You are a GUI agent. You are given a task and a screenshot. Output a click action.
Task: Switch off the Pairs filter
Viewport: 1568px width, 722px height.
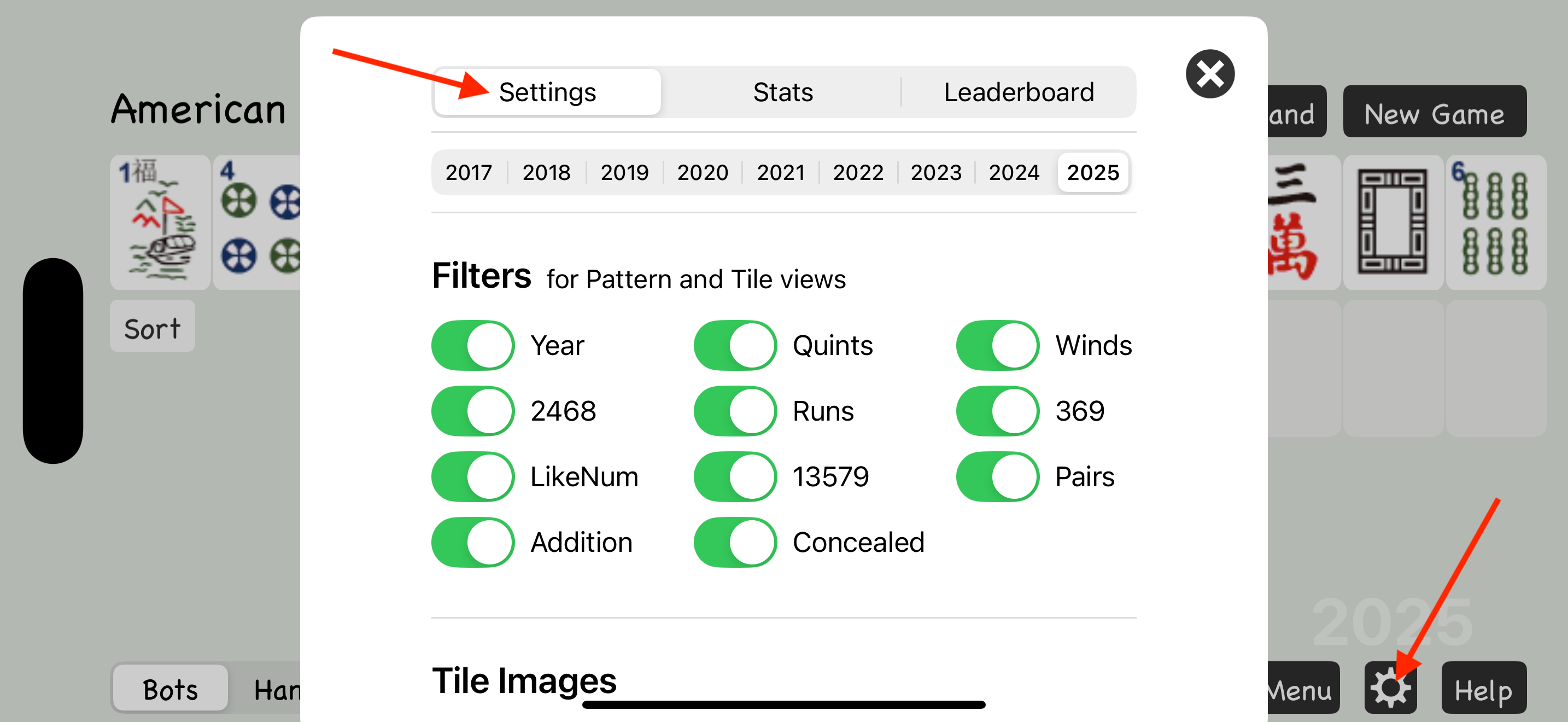[x=998, y=476]
